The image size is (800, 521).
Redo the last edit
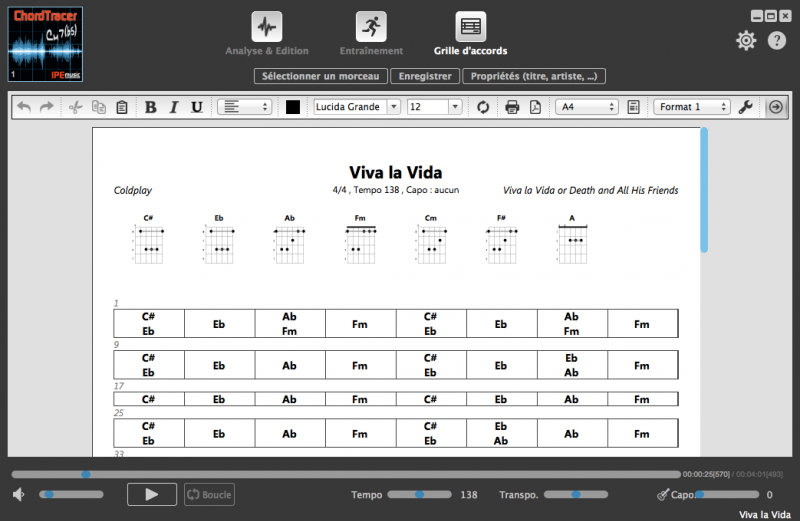(x=47, y=107)
